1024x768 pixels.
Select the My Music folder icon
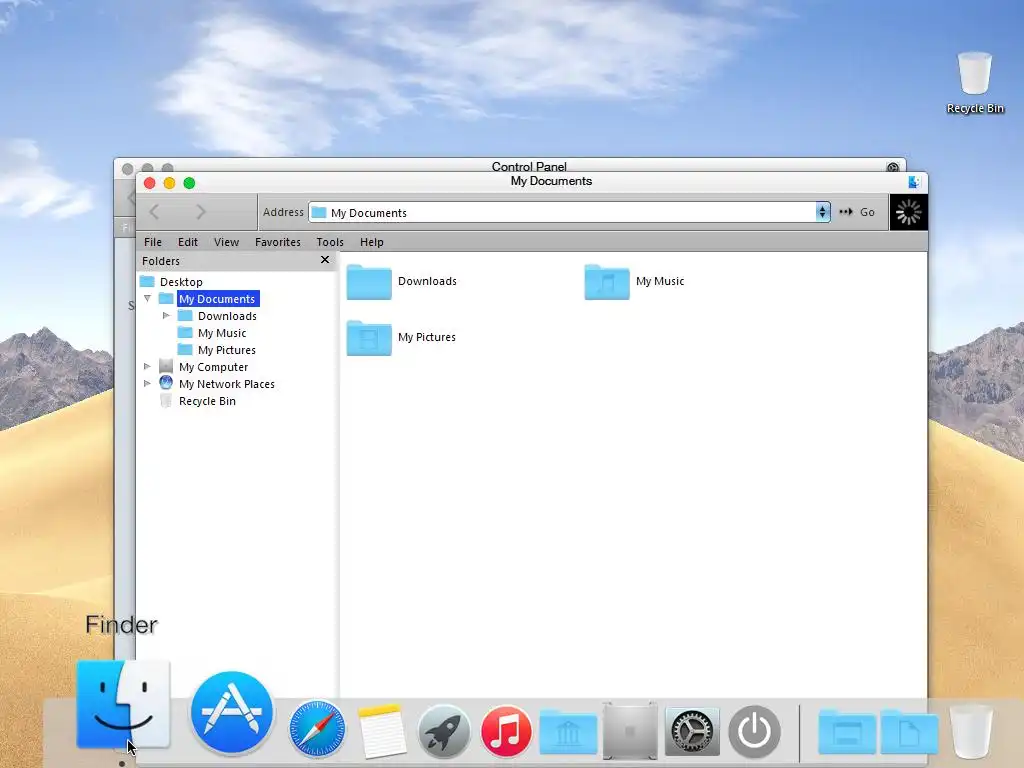coord(607,281)
